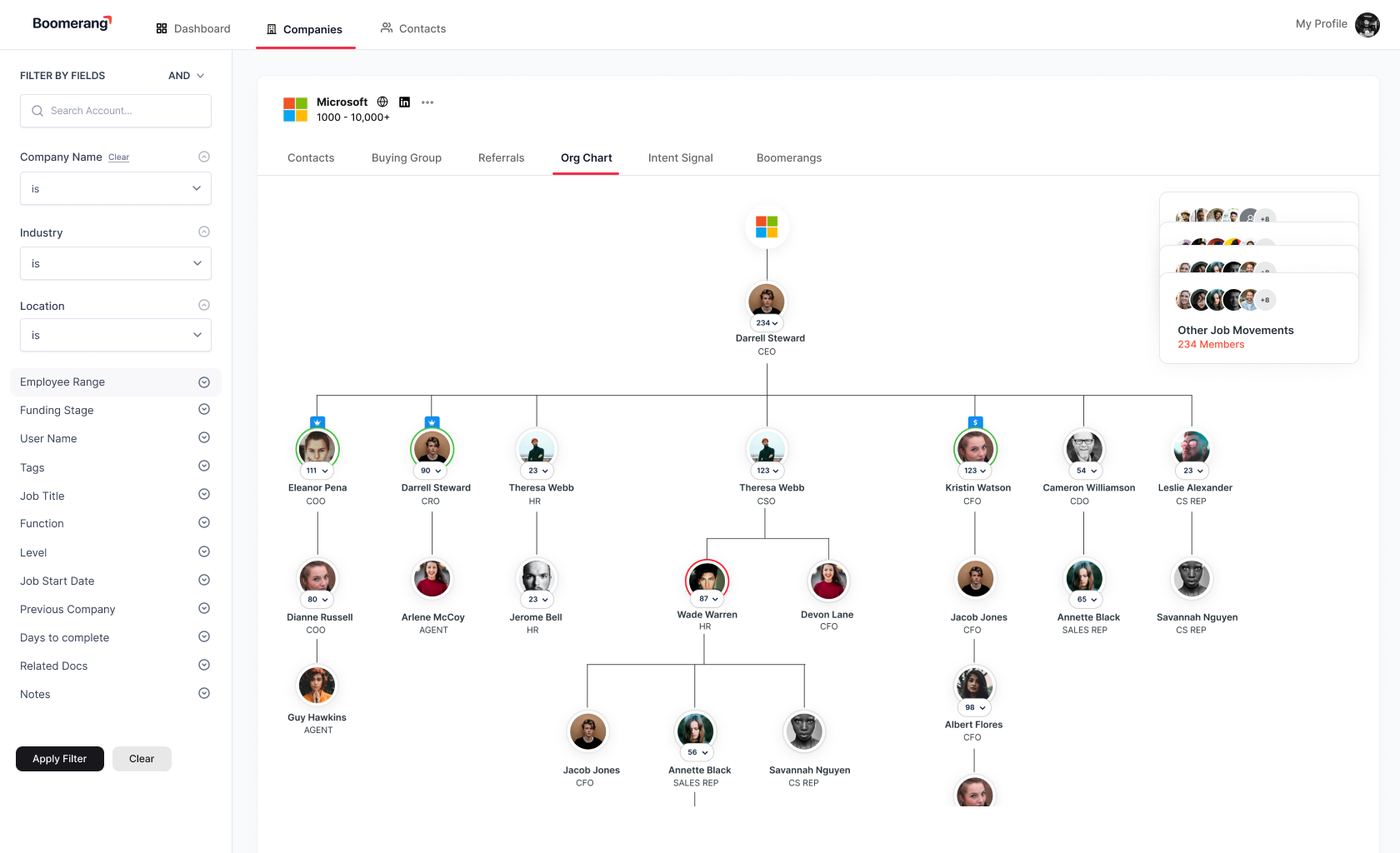Switch to the Boomerangs tab
Screen dimensions: 1400x853
pyautogui.click(x=789, y=158)
